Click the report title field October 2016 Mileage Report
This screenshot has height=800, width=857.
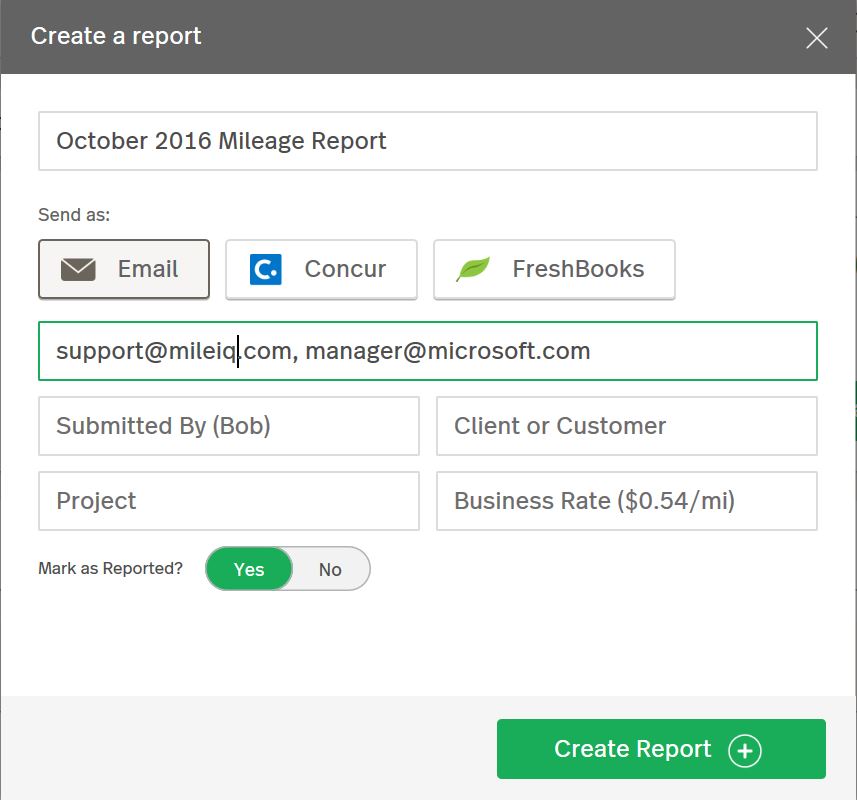point(428,141)
